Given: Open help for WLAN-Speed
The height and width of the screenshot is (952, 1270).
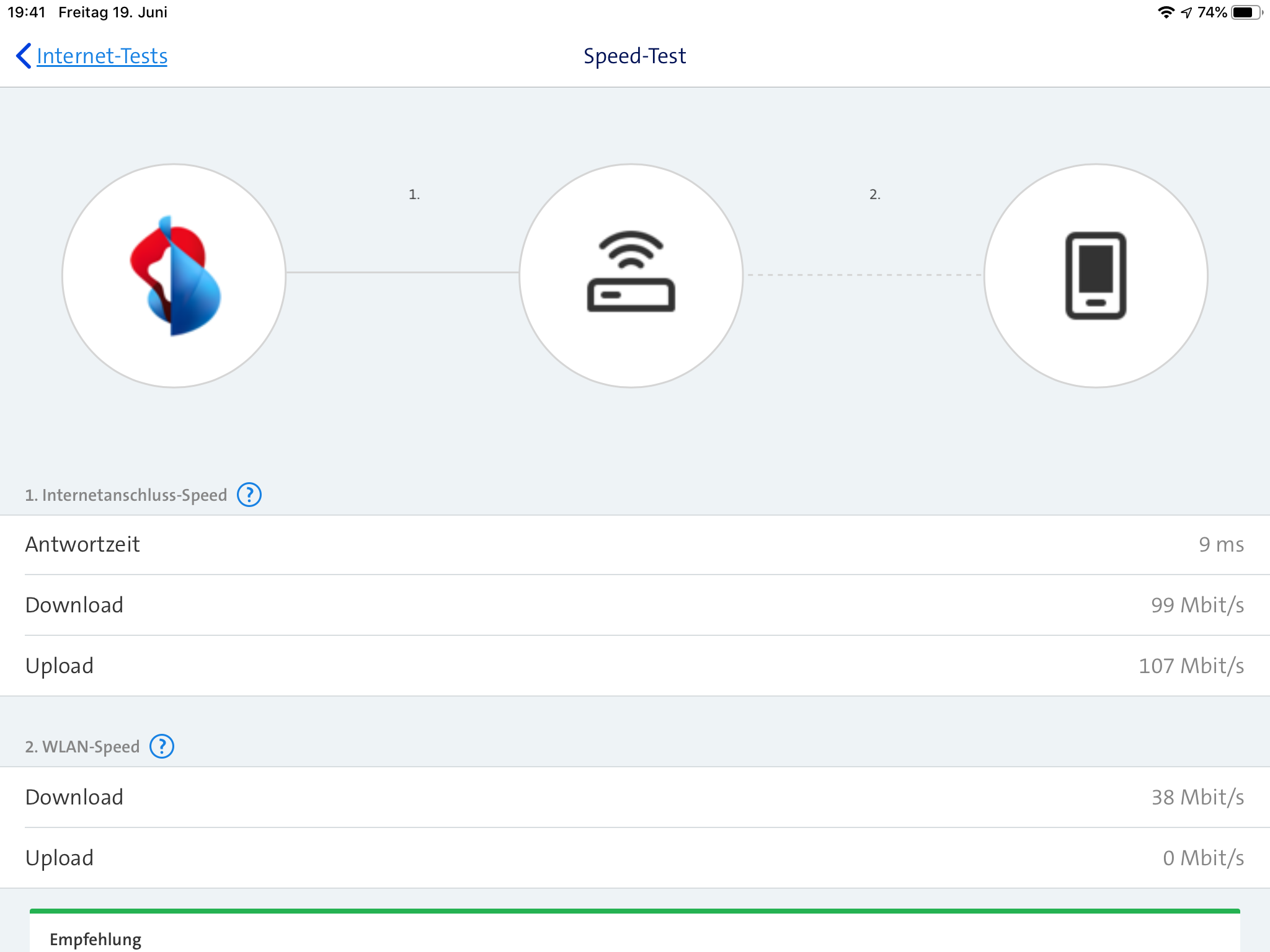Looking at the screenshot, I should [162, 746].
